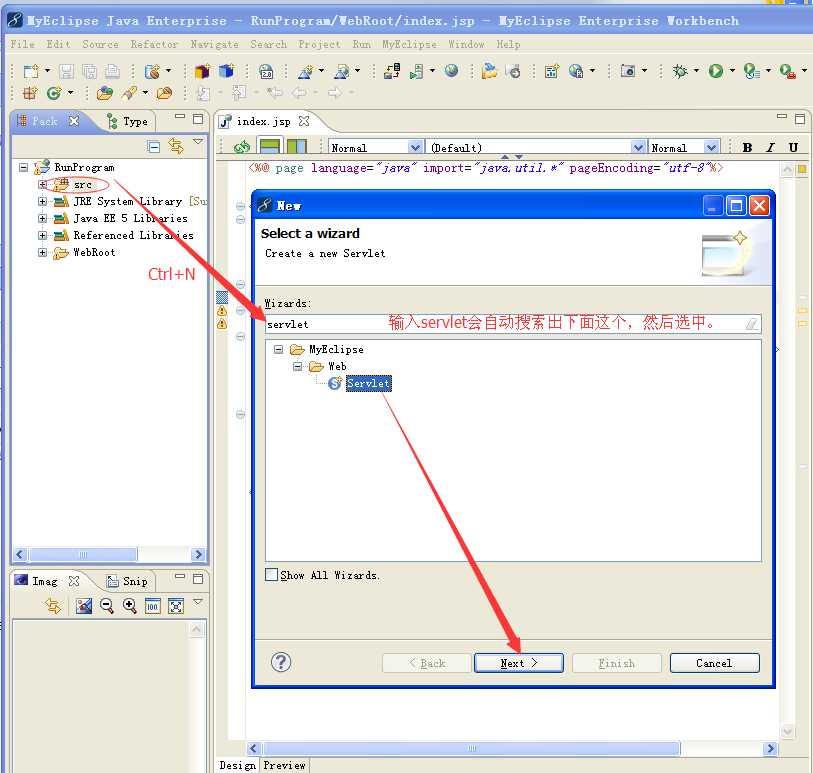Viewport: 813px width, 773px height.
Task: Click Link with Editor arrows in Package Explorer
Action: tap(176, 147)
